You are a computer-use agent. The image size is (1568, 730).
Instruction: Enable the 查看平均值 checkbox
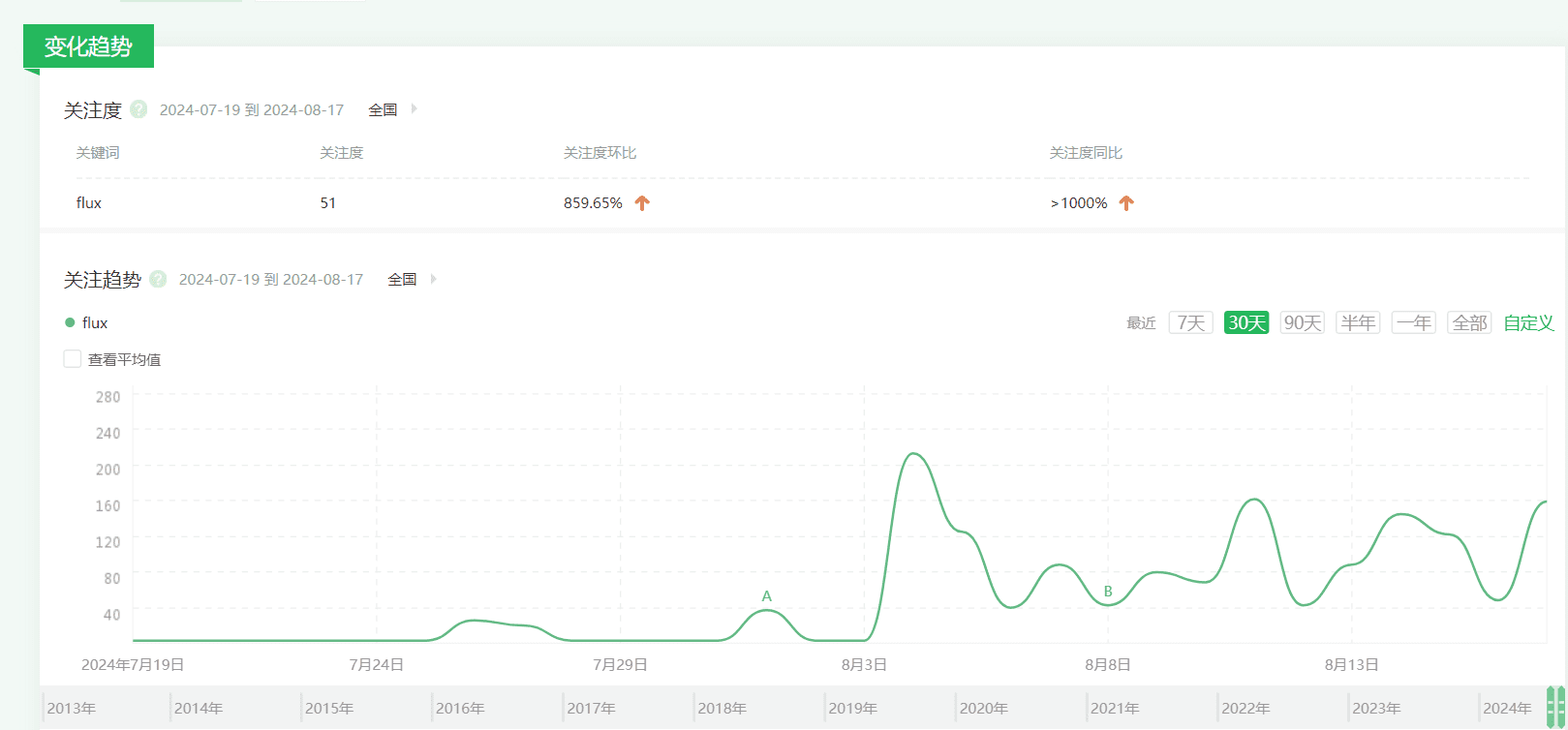73,359
